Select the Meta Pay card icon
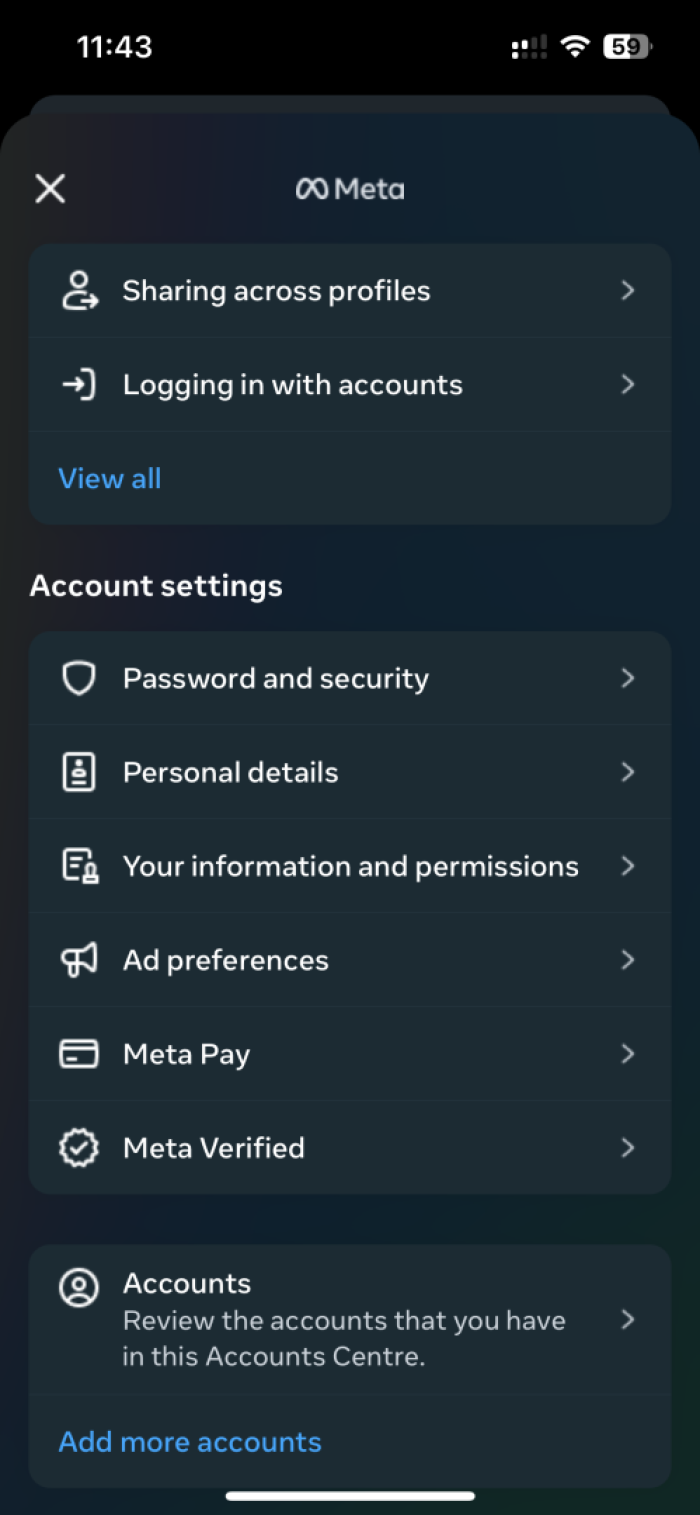 click(x=79, y=1054)
